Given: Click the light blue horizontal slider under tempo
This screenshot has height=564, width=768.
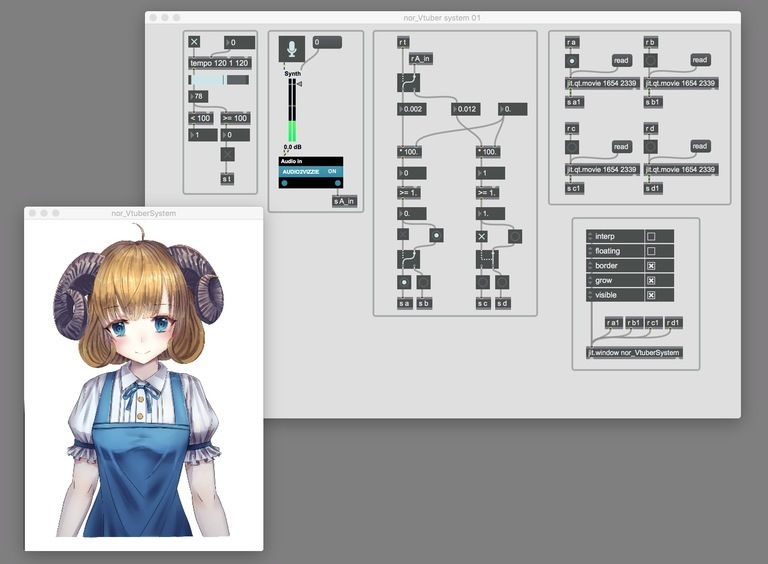Looking at the screenshot, I should point(219,80).
